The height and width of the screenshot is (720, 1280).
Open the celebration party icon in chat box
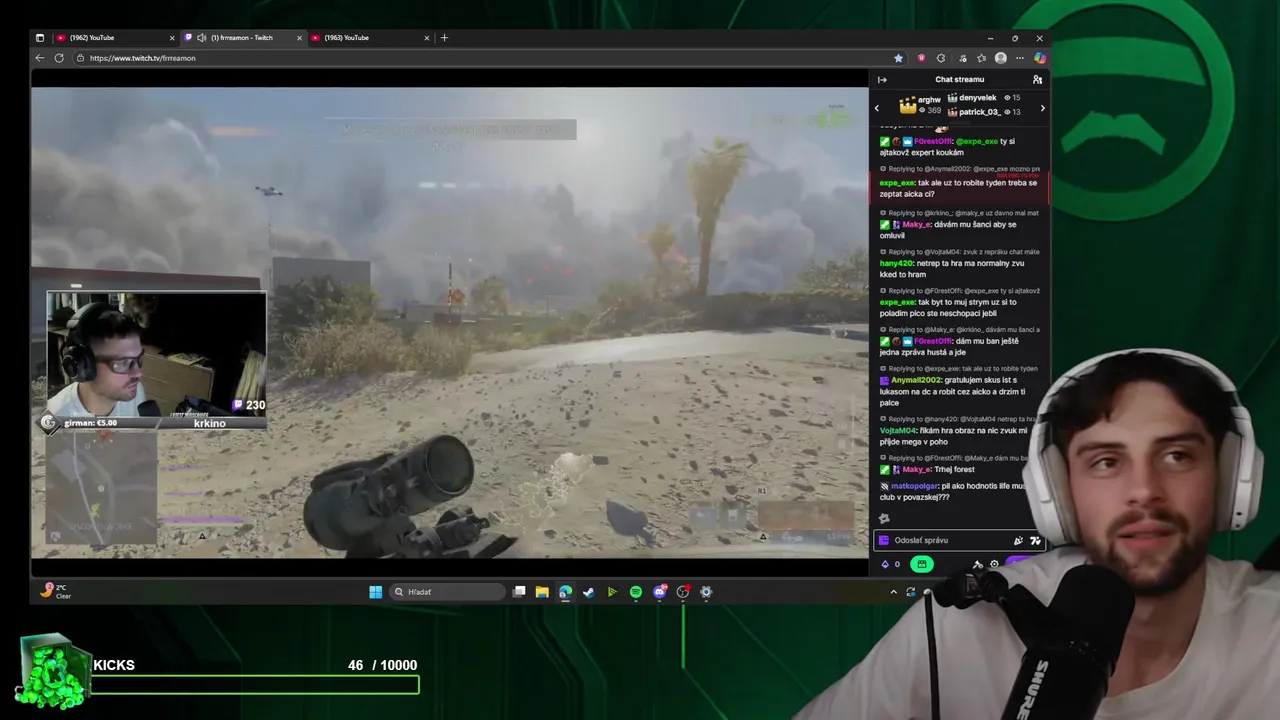1018,541
